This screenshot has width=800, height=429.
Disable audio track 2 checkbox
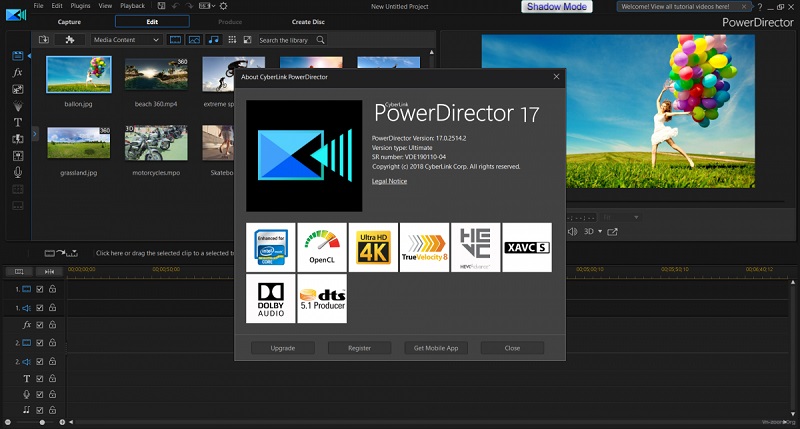39,361
